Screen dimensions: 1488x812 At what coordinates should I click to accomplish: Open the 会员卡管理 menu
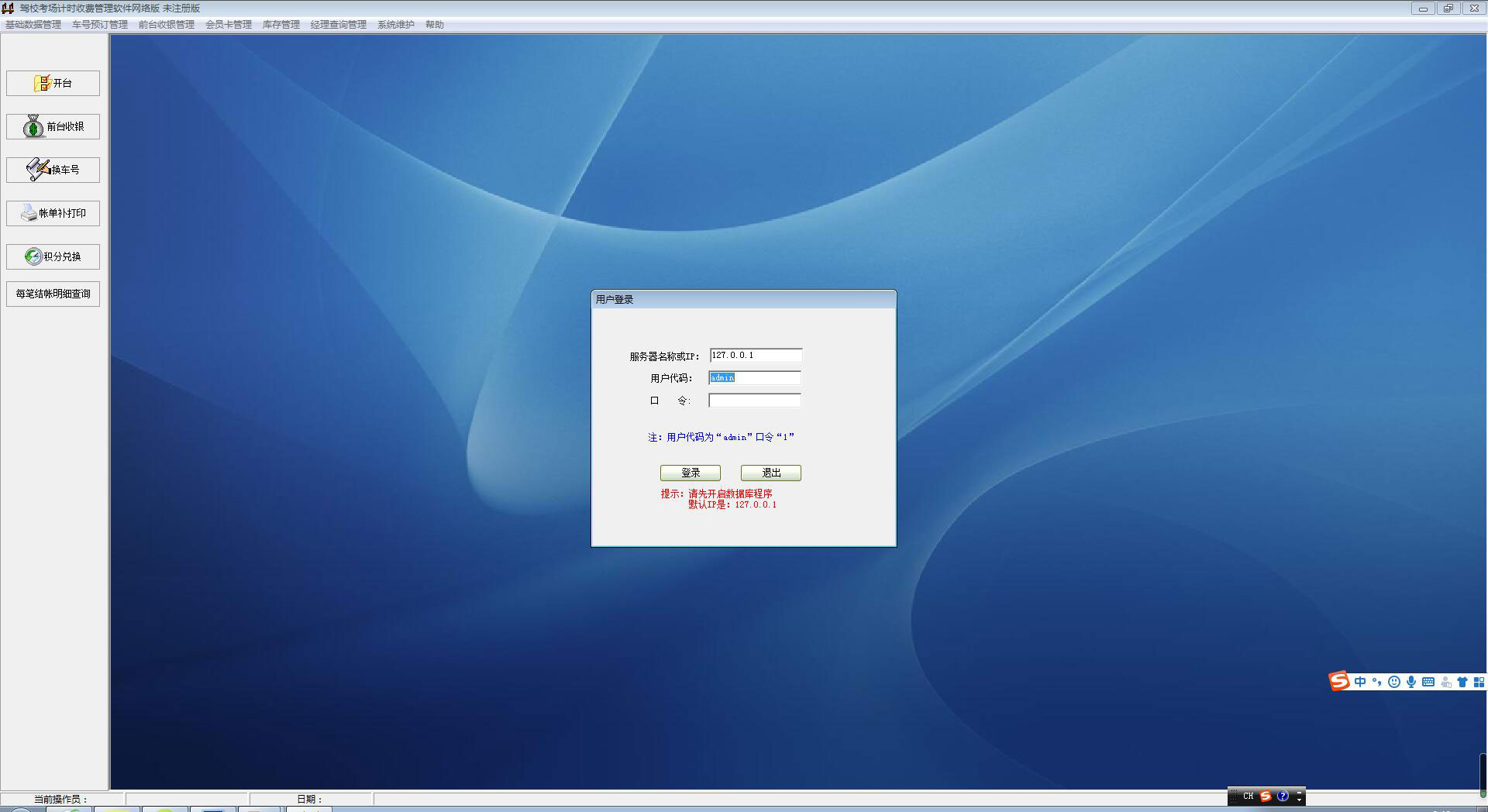[229, 25]
